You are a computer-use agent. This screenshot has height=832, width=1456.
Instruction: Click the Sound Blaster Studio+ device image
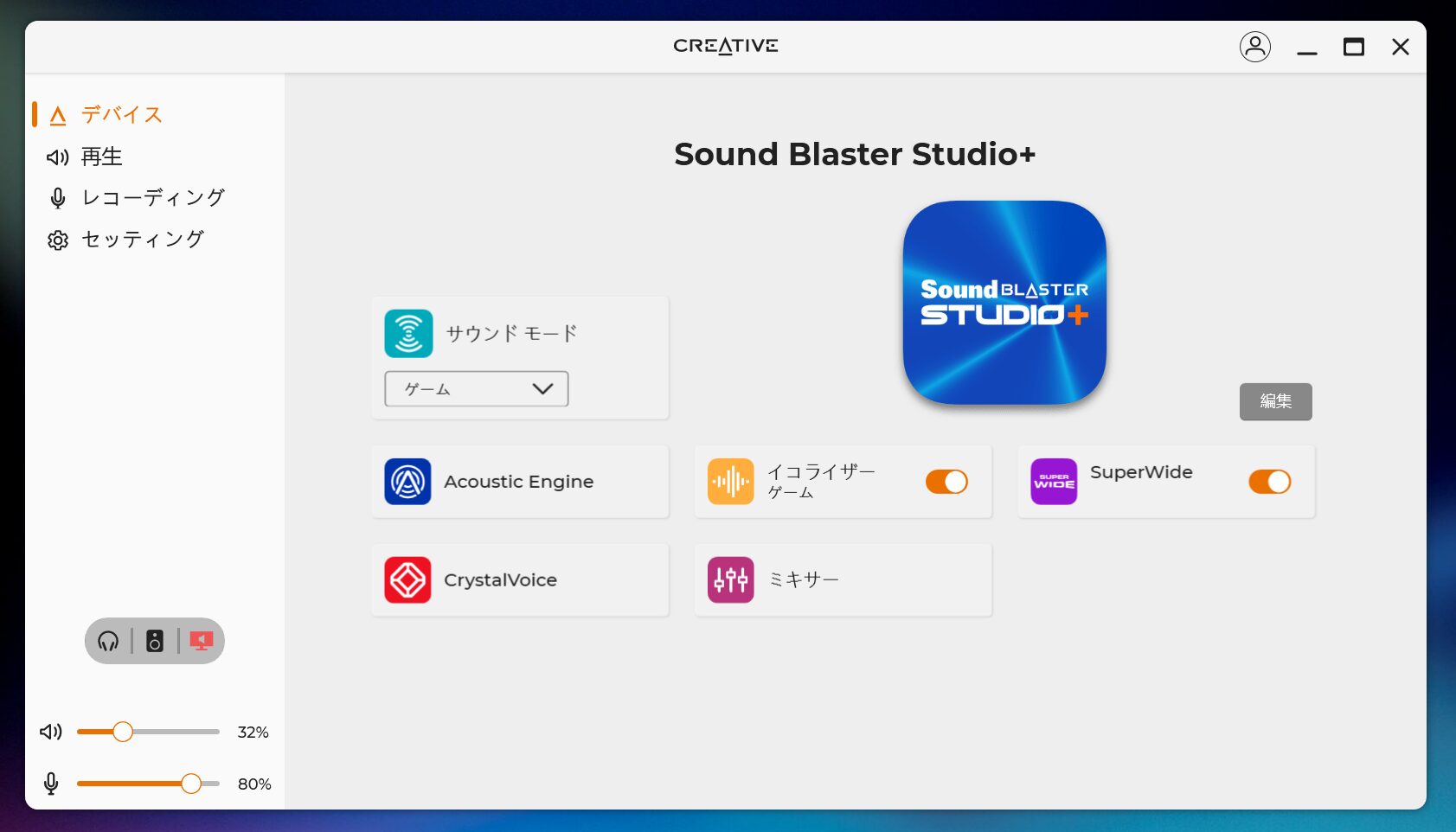pyautogui.click(x=1004, y=303)
